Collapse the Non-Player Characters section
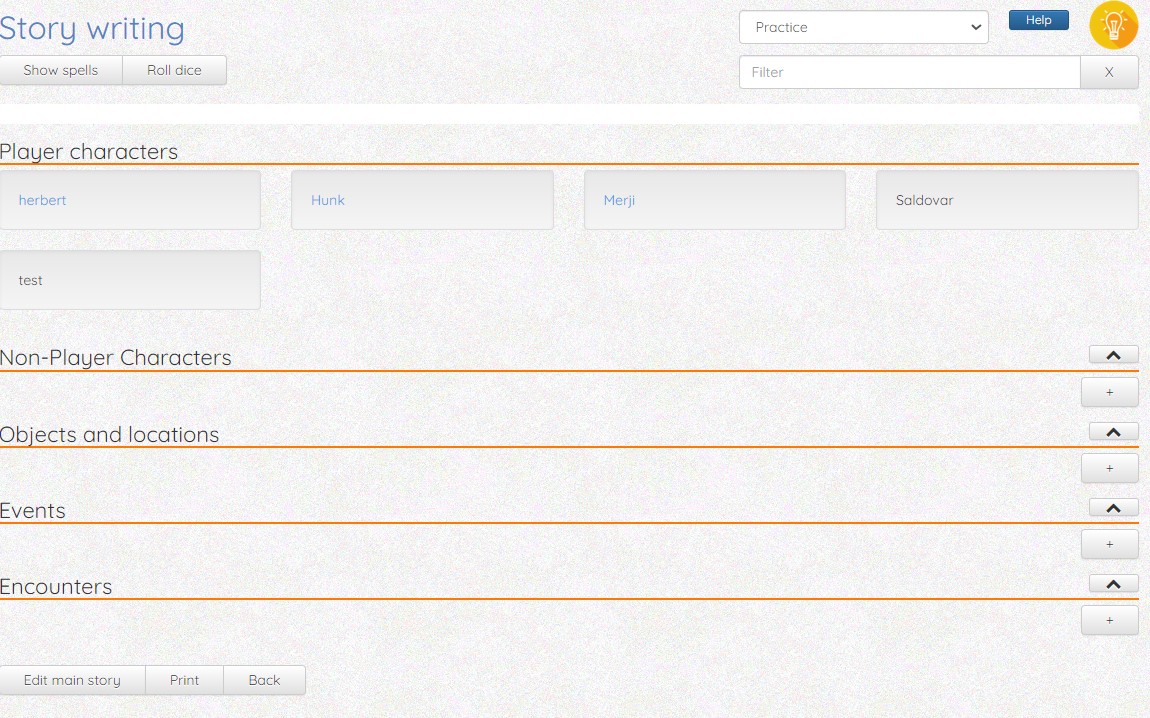Image resolution: width=1150 pixels, height=718 pixels. (x=1113, y=355)
